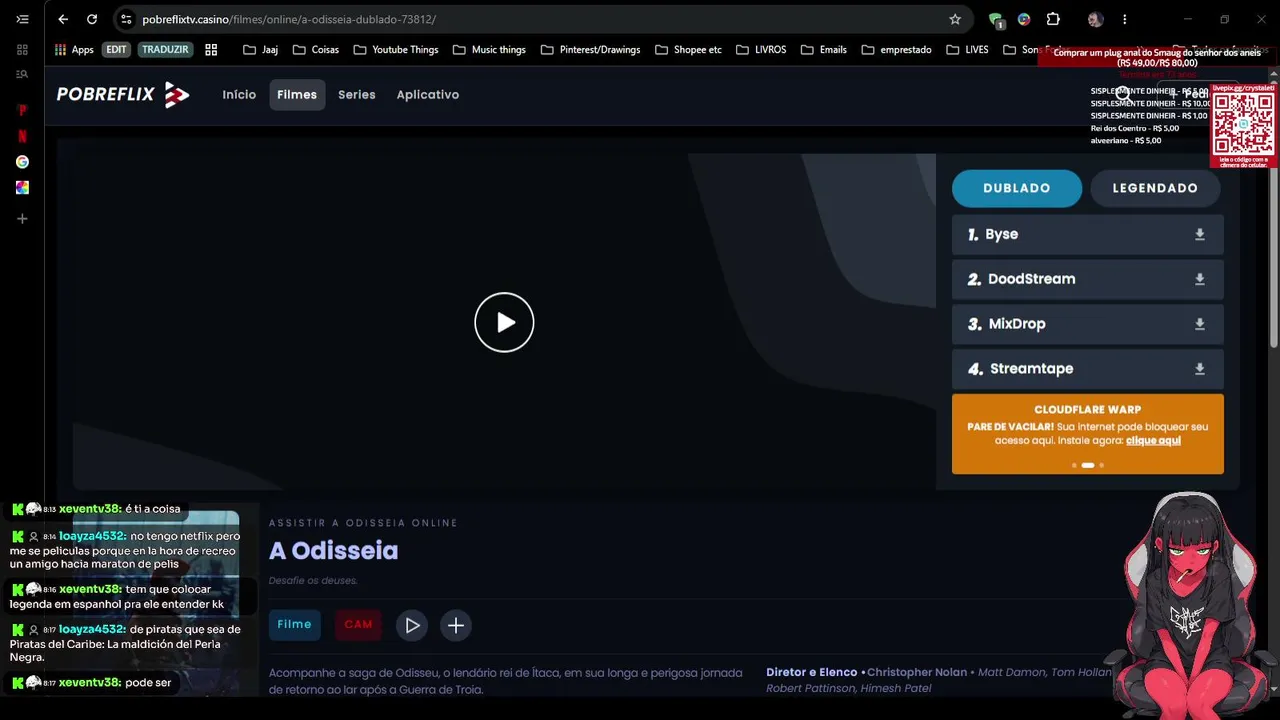Select the Byse streaming server
1280x720 pixels.
click(1087, 234)
